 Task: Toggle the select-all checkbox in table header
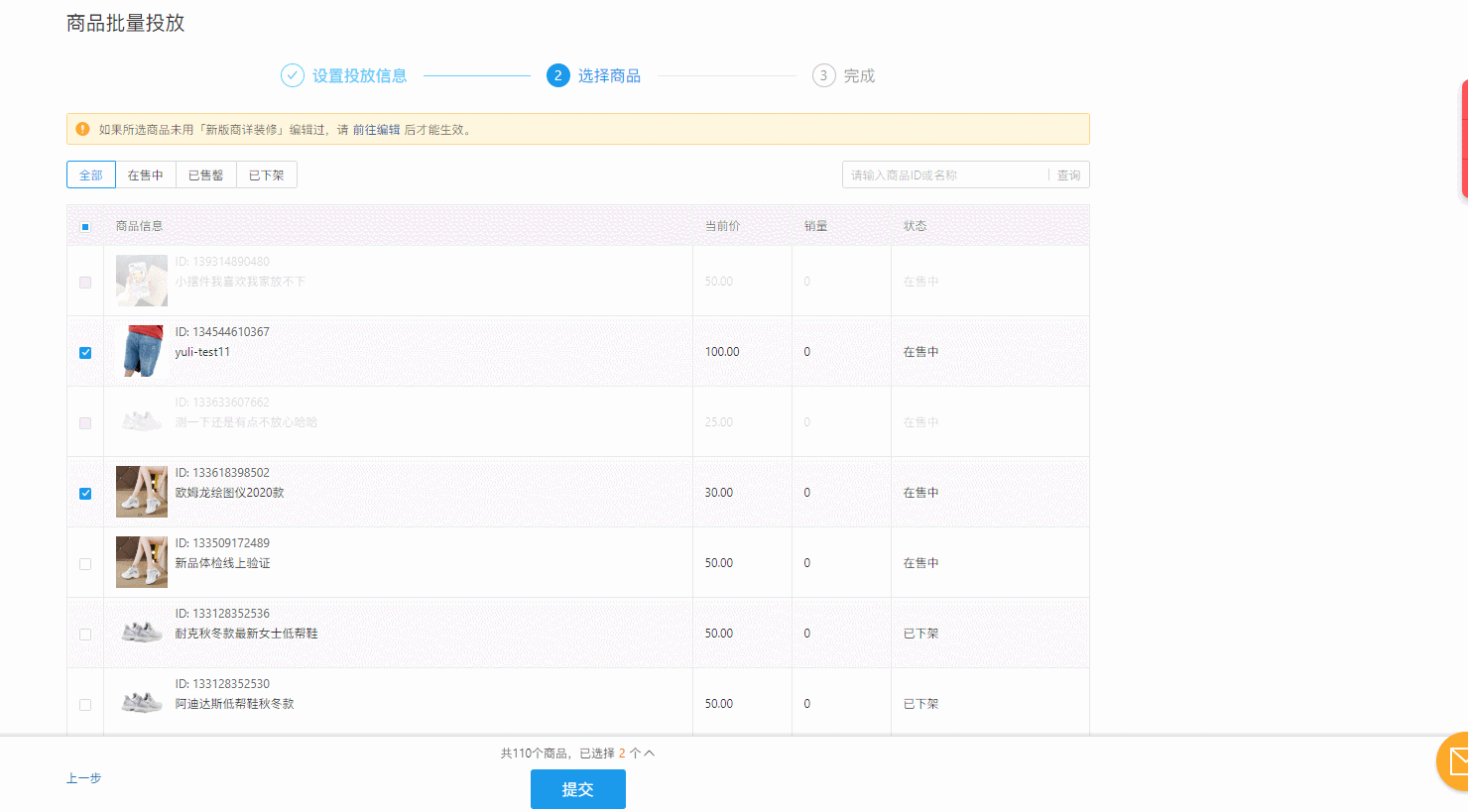85,227
